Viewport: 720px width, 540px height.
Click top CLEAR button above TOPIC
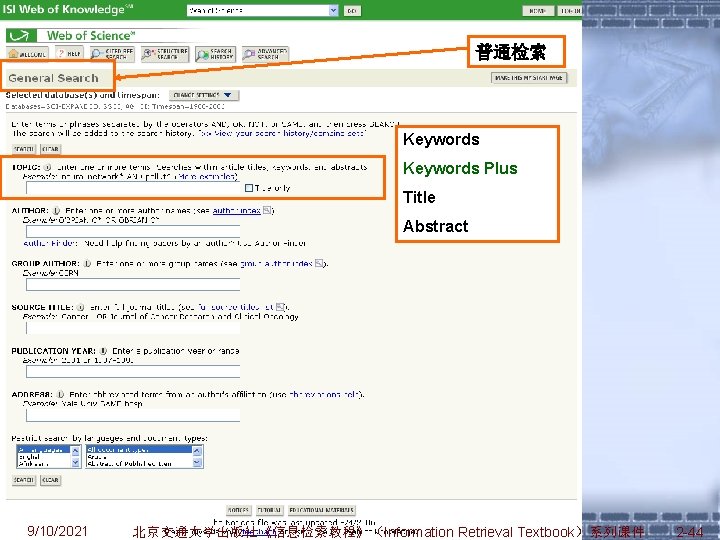tap(51, 149)
